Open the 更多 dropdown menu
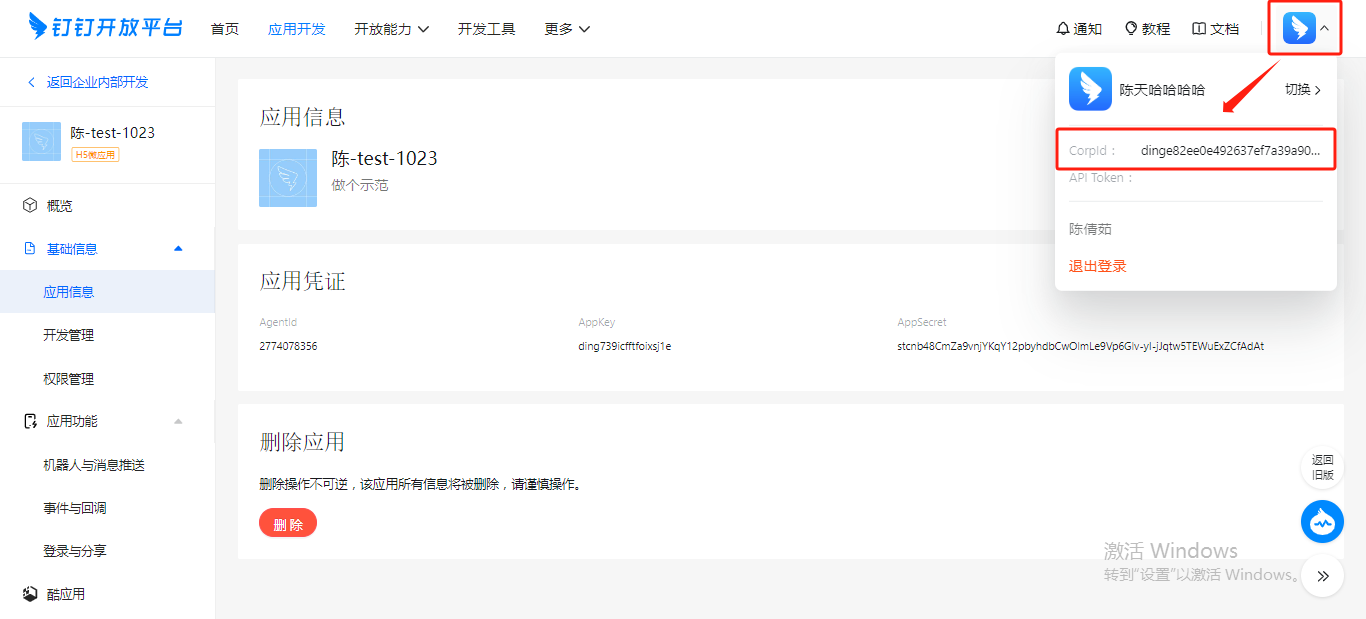Viewport: 1366px width, 619px height. coord(568,29)
